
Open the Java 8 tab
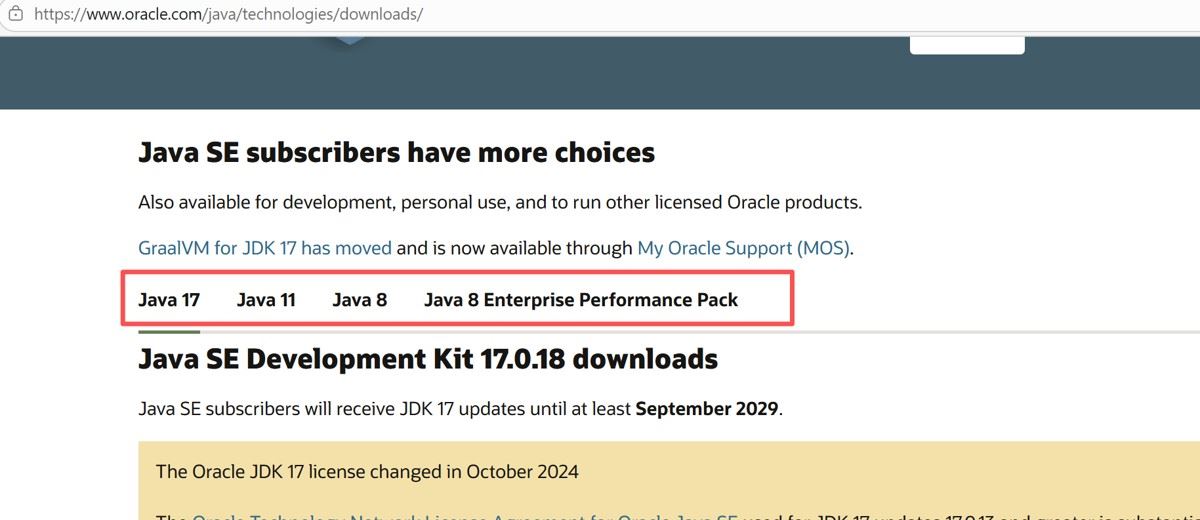pyautogui.click(x=359, y=299)
